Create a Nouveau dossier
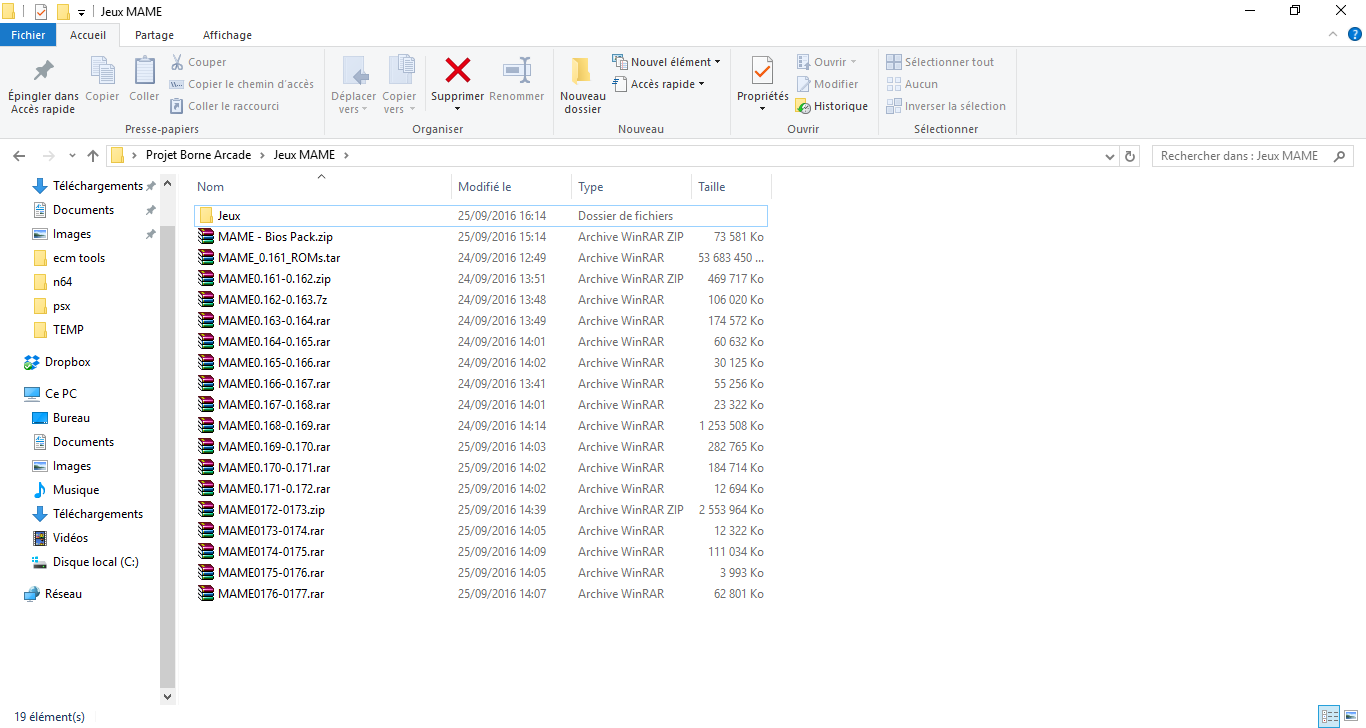Image resolution: width=1366 pixels, height=728 pixels. click(582, 86)
